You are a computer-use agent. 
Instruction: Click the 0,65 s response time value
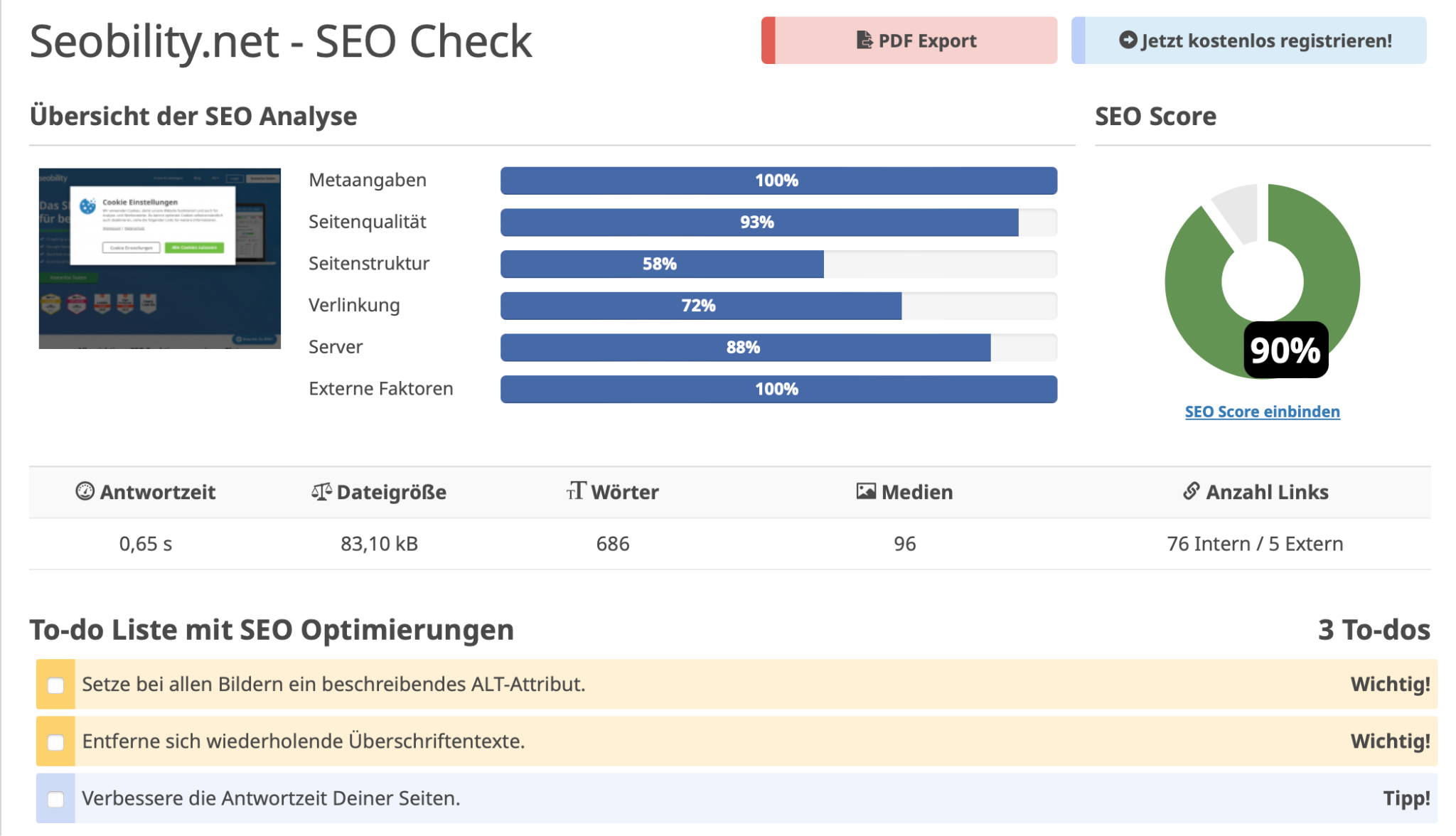[x=146, y=544]
